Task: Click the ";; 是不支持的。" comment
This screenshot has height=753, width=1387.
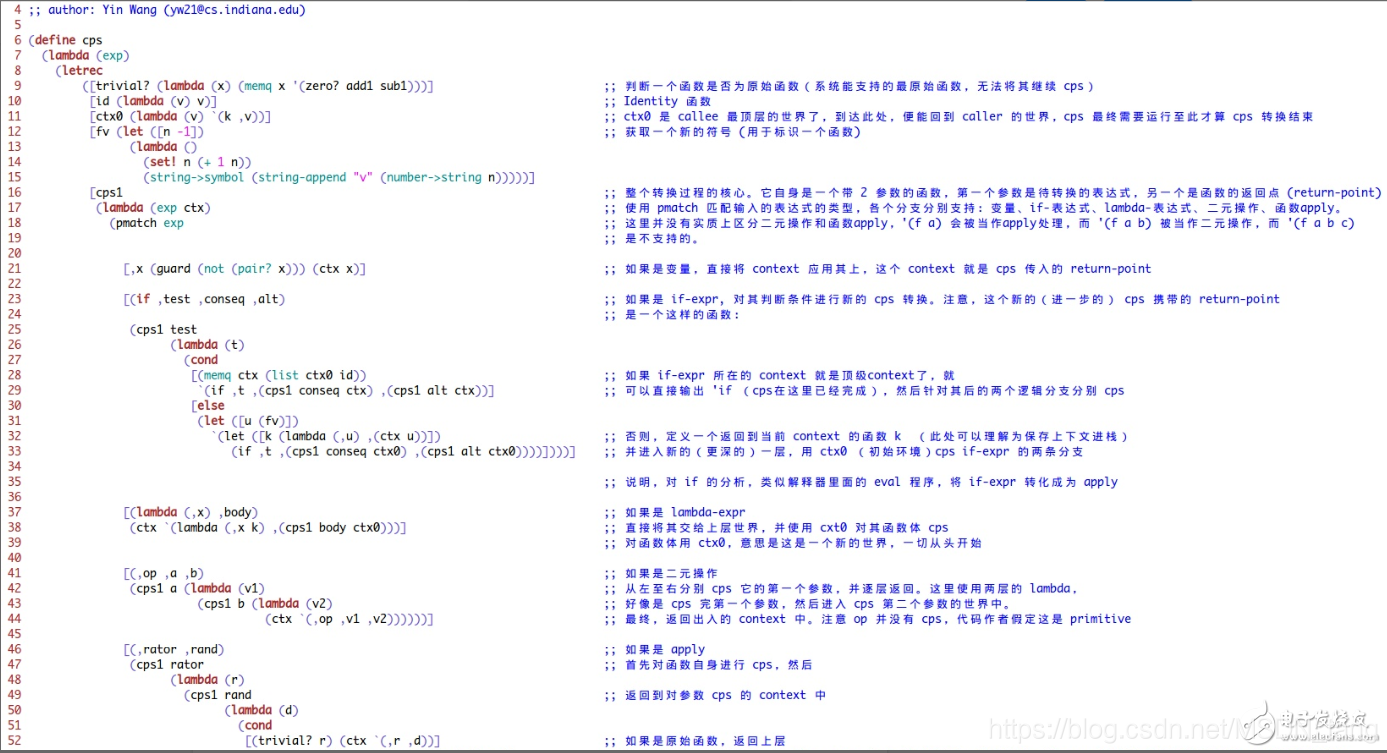Action: pyautogui.click(x=652, y=238)
